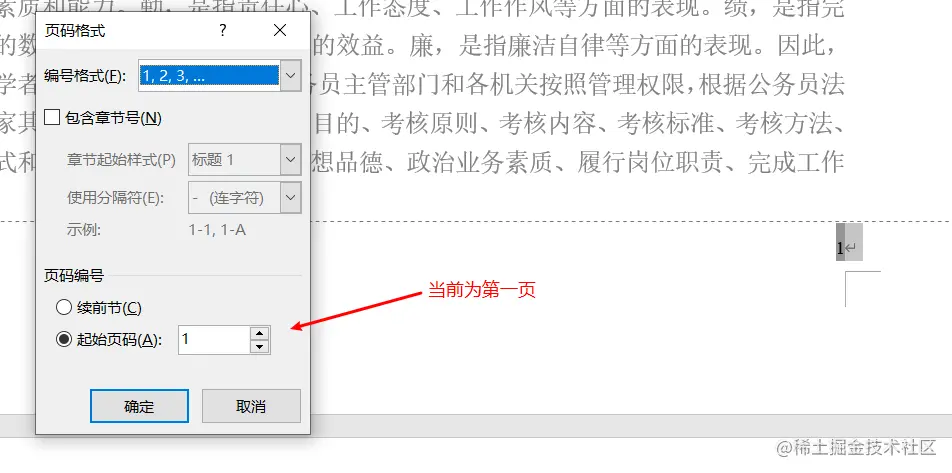
Task: Enable the 包含章节号 checkbox
Action: click(53, 118)
